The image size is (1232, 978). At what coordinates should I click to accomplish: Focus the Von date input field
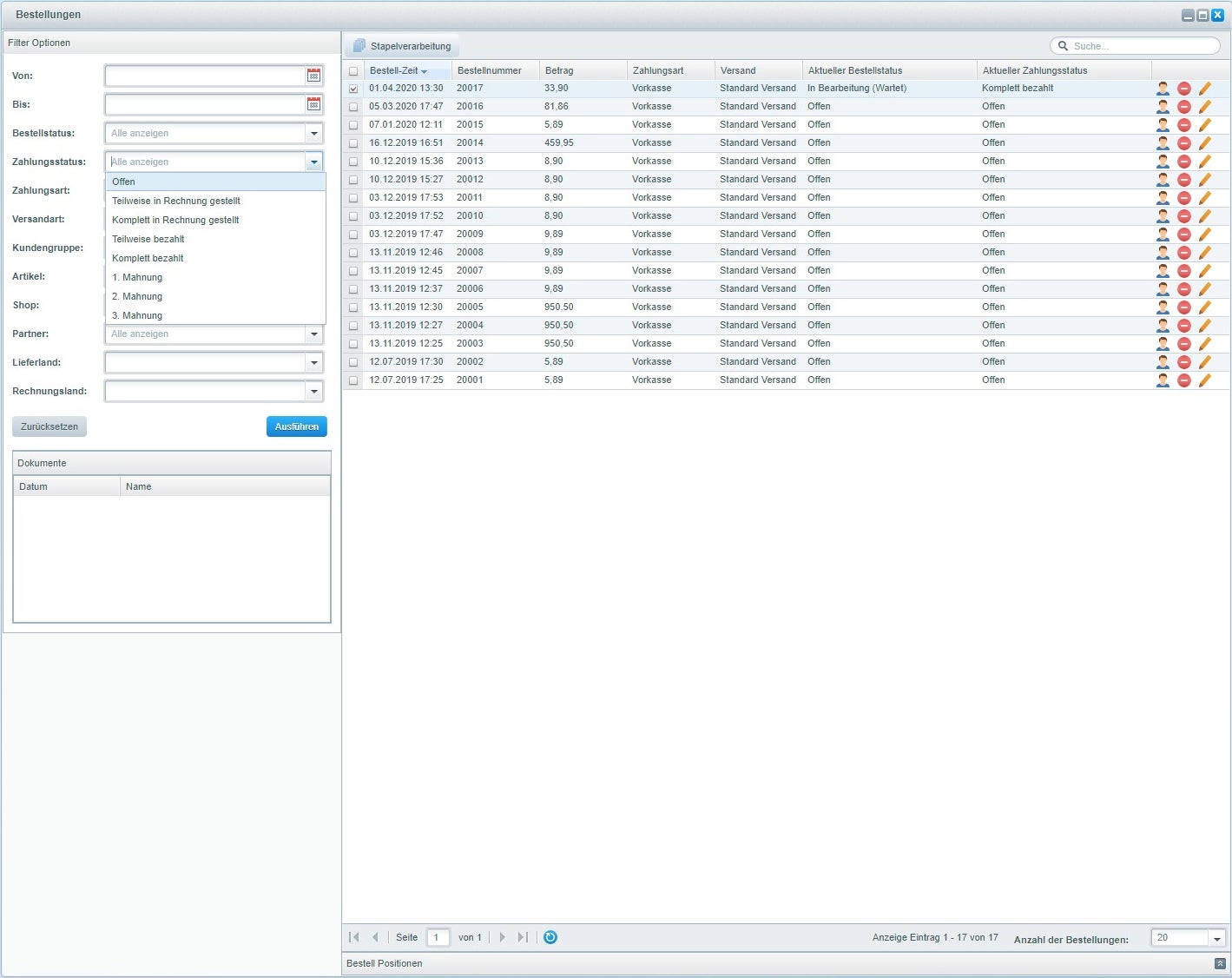[205, 76]
